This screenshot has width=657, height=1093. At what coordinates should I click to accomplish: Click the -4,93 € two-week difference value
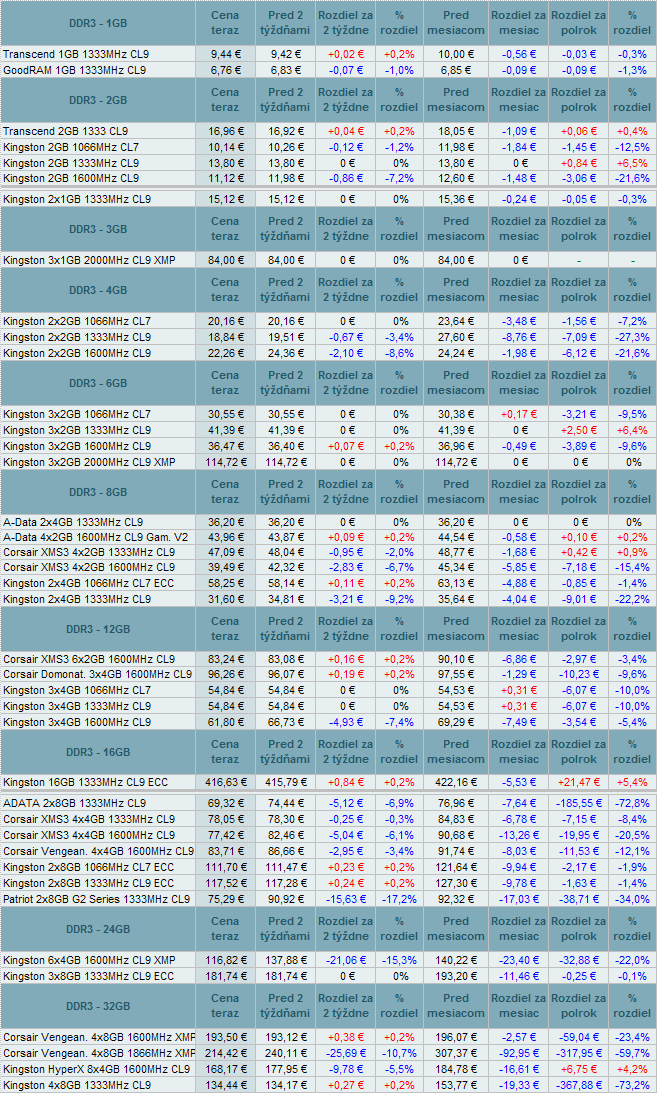coord(346,722)
